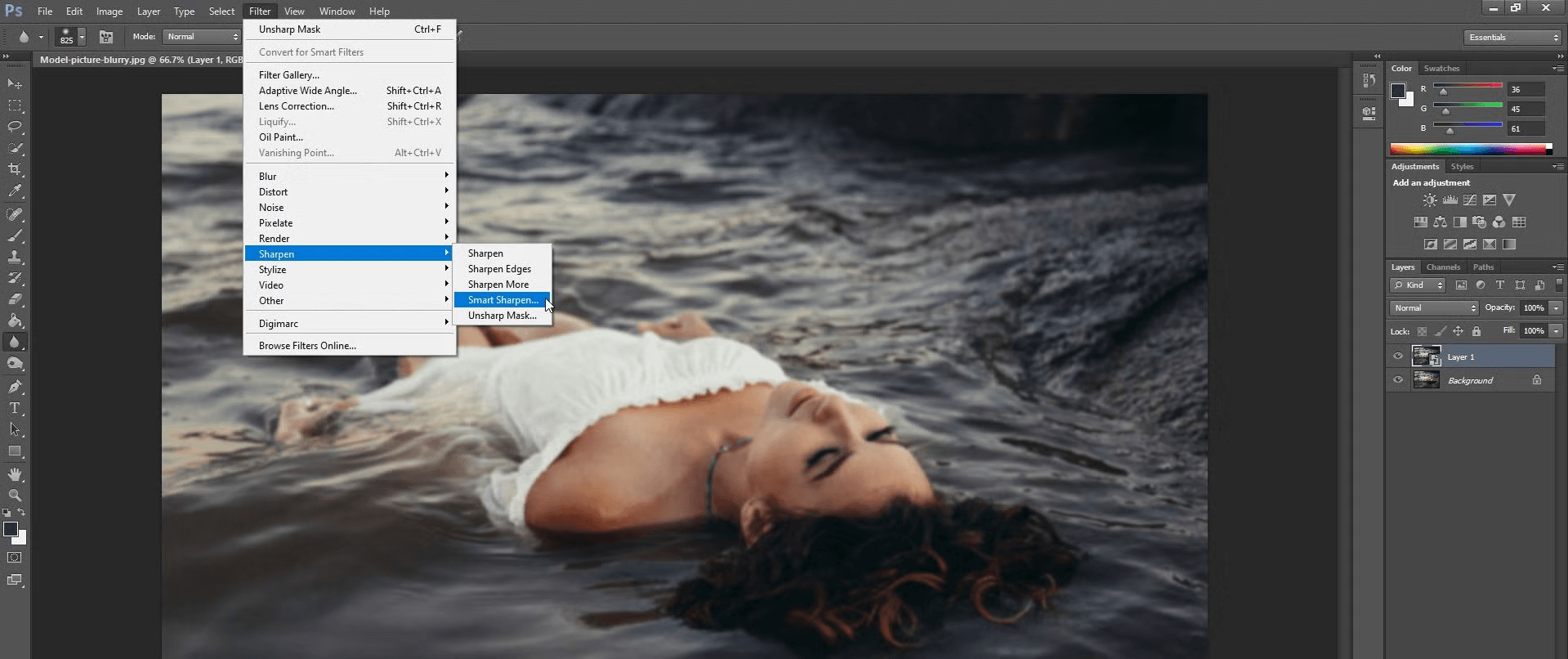Pick a color from the spectrum bar

pos(1468,149)
